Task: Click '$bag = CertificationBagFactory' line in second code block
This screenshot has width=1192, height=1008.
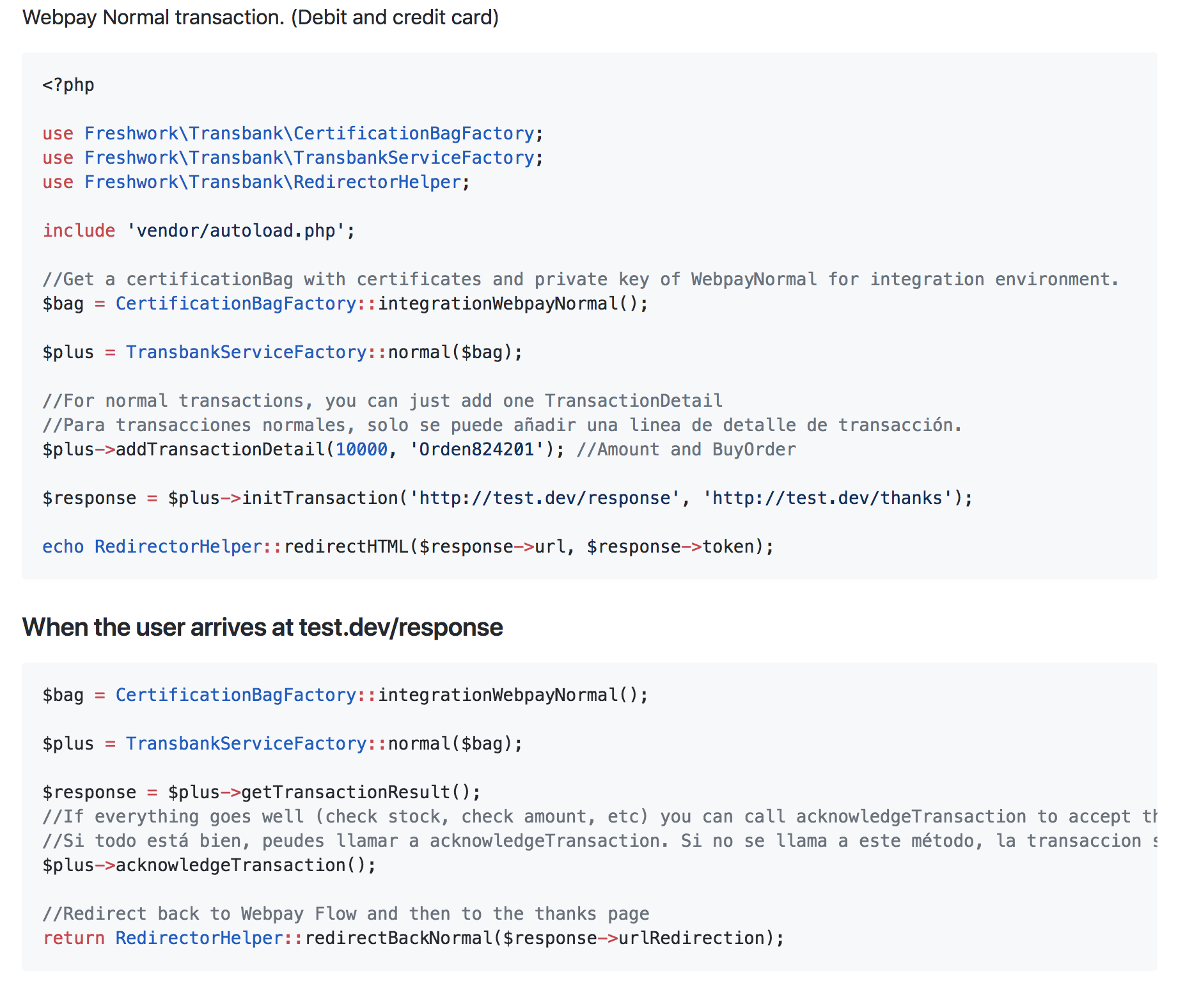Action: click(x=345, y=695)
